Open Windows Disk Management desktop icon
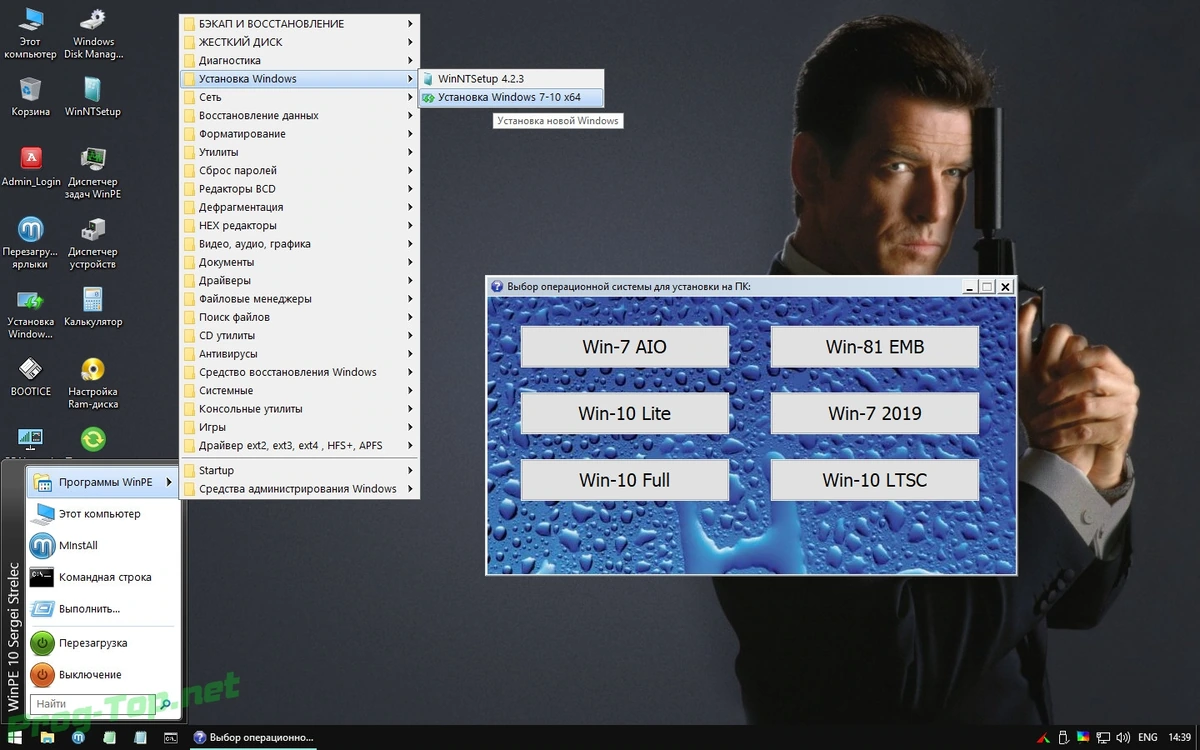Viewport: 1200px width, 750px height. pyautogui.click(x=93, y=33)
